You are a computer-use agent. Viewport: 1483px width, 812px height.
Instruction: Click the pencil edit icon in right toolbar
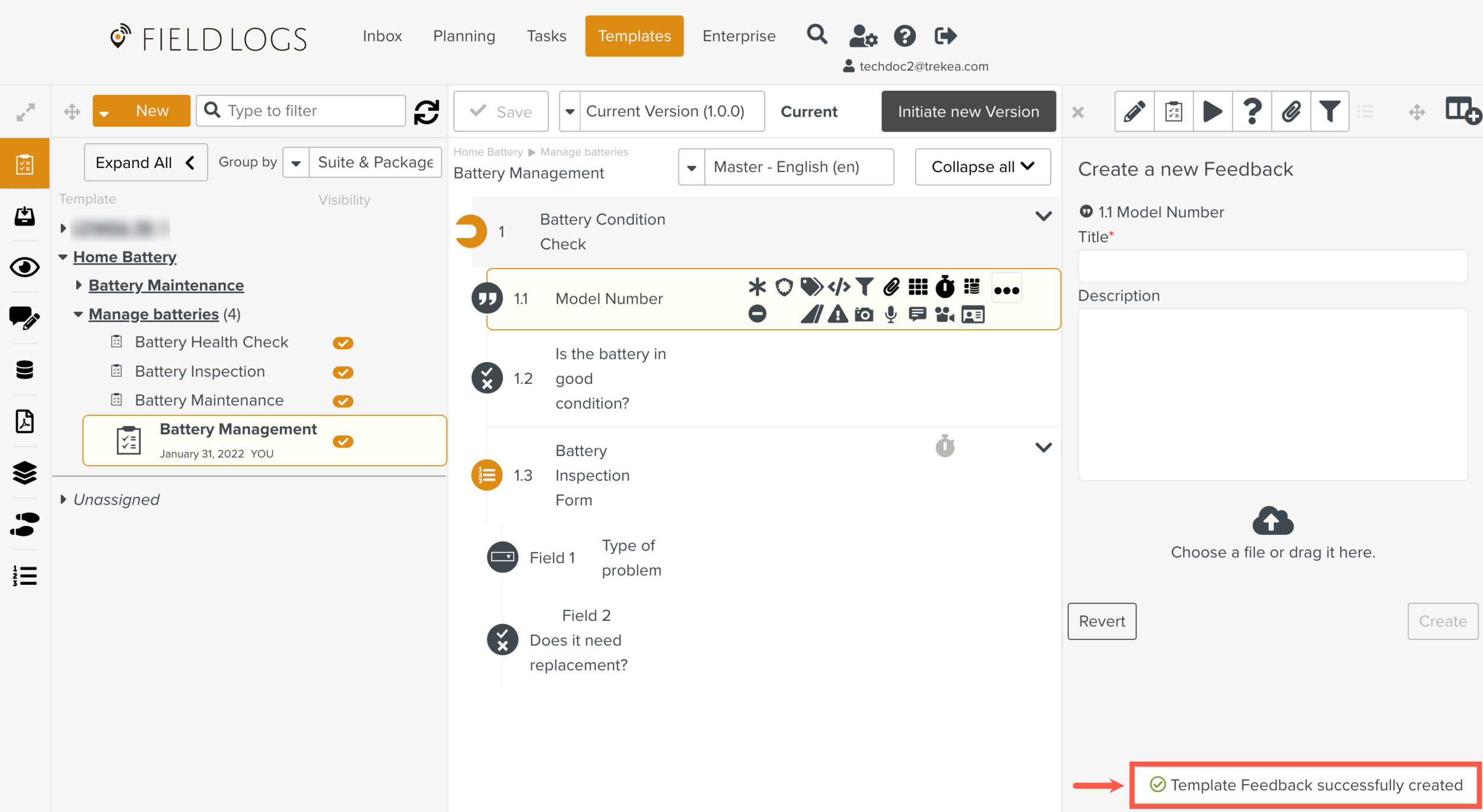pyautogui.click(x=1134, y=112)
